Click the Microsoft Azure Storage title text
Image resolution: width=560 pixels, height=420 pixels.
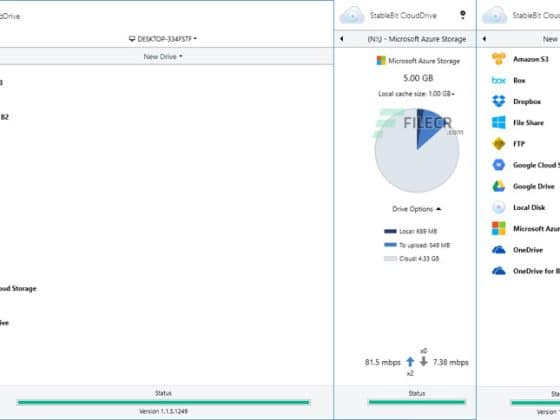[424, 61]
